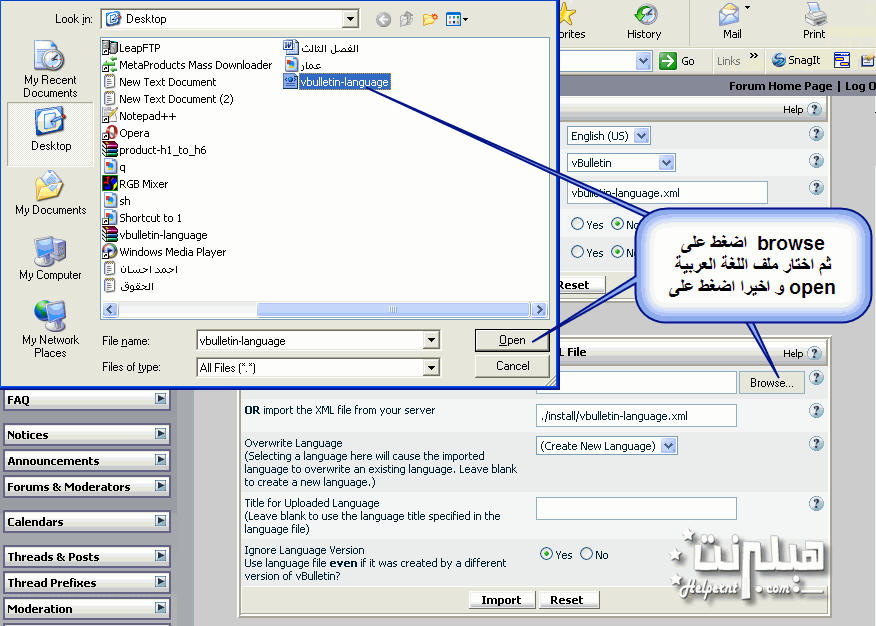Click the green Go arrow button
The image size is (876, 626).
point(668,61)
